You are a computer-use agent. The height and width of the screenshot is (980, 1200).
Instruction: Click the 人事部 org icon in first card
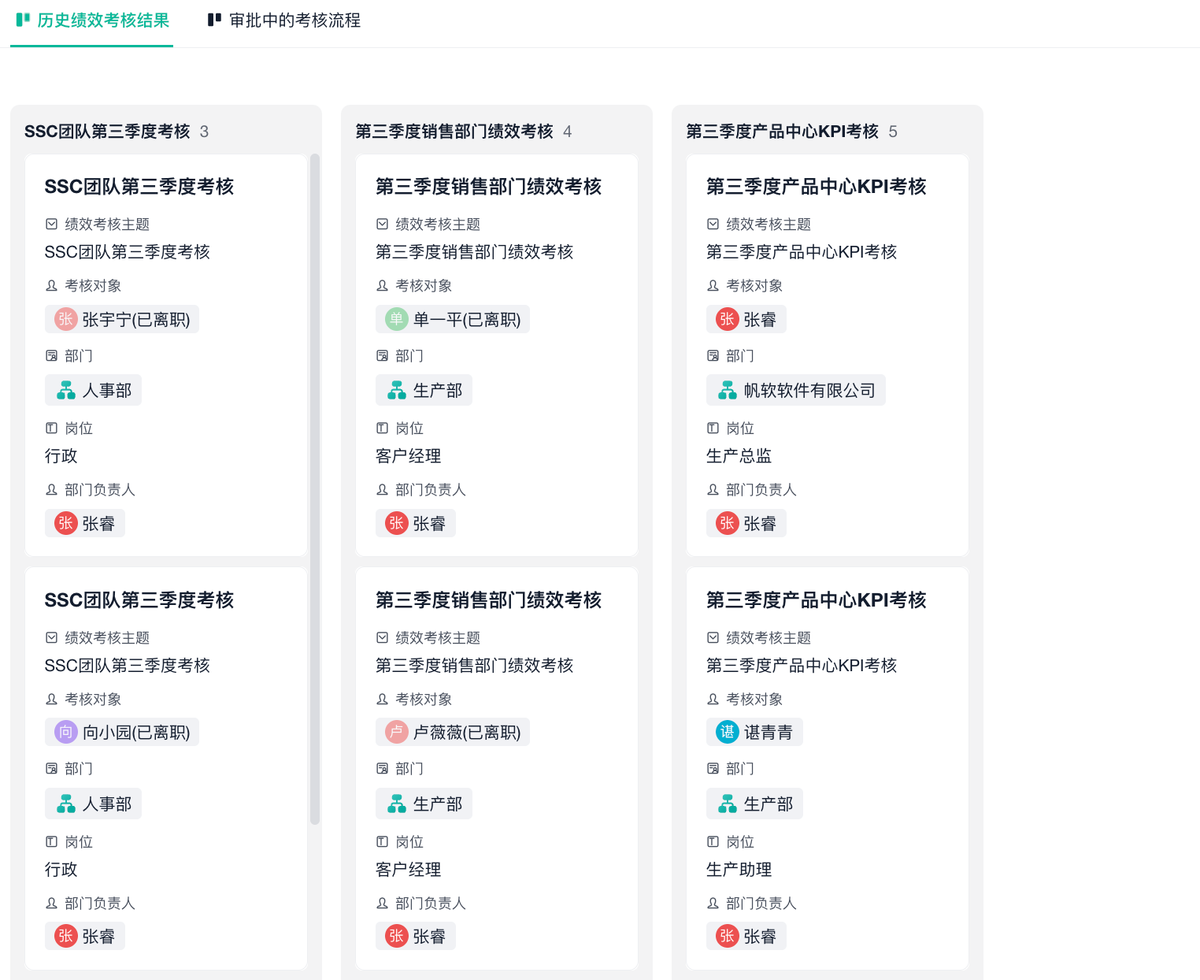[66, 390]
